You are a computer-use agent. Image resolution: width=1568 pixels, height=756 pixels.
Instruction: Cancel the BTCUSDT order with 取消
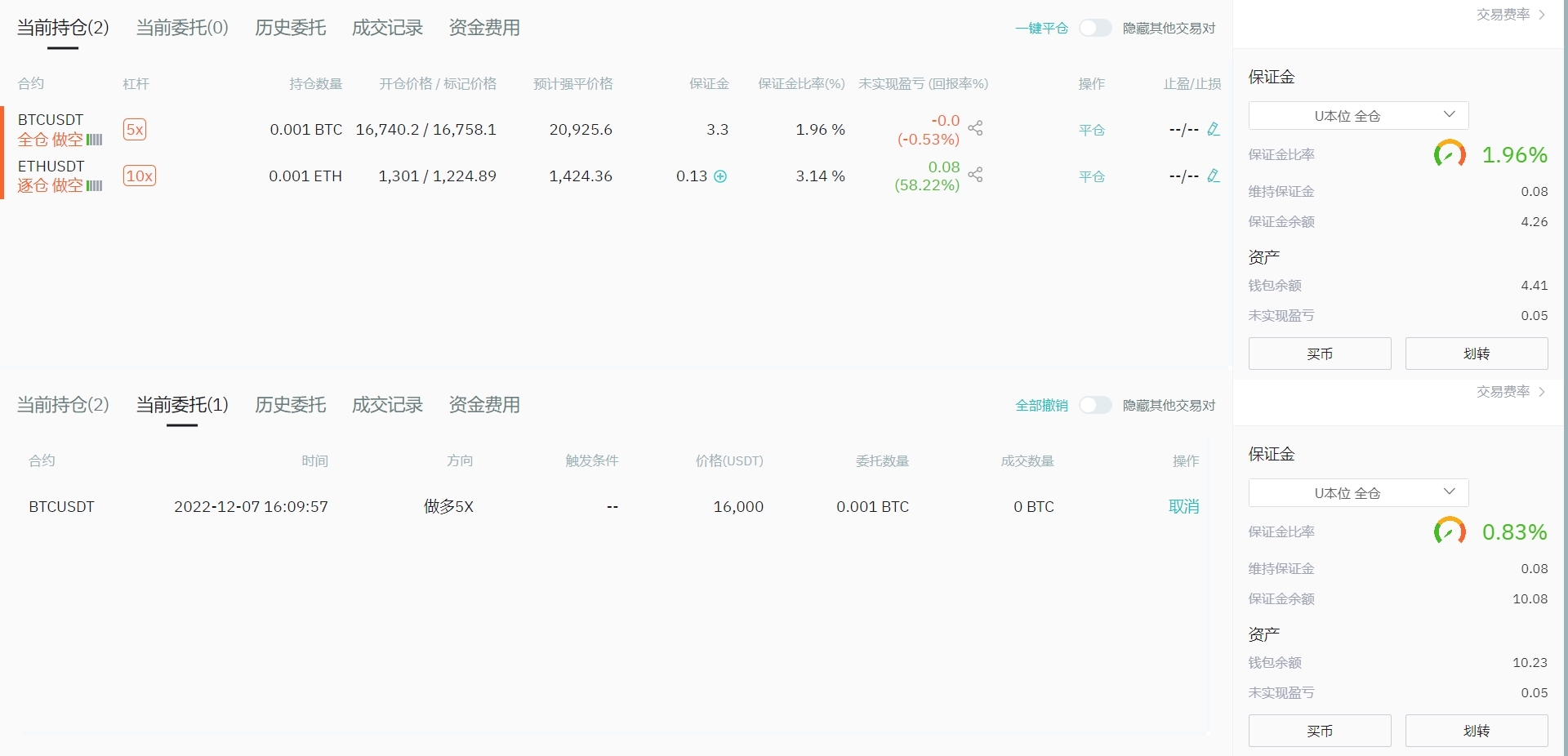coord(1183,507)
